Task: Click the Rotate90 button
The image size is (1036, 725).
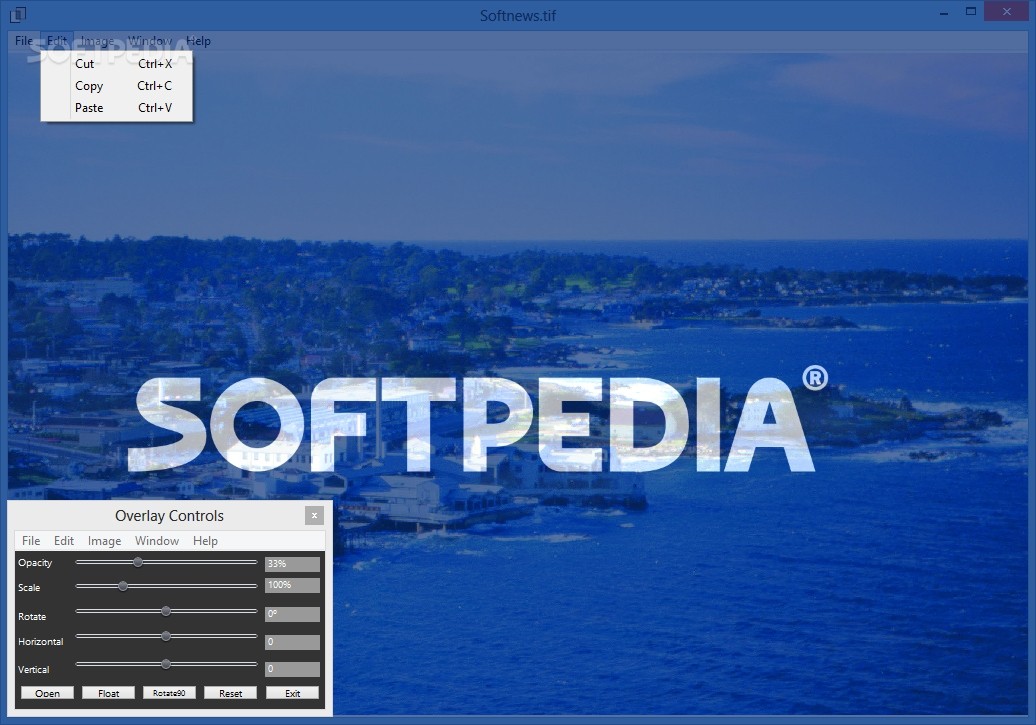Action: 169,693
